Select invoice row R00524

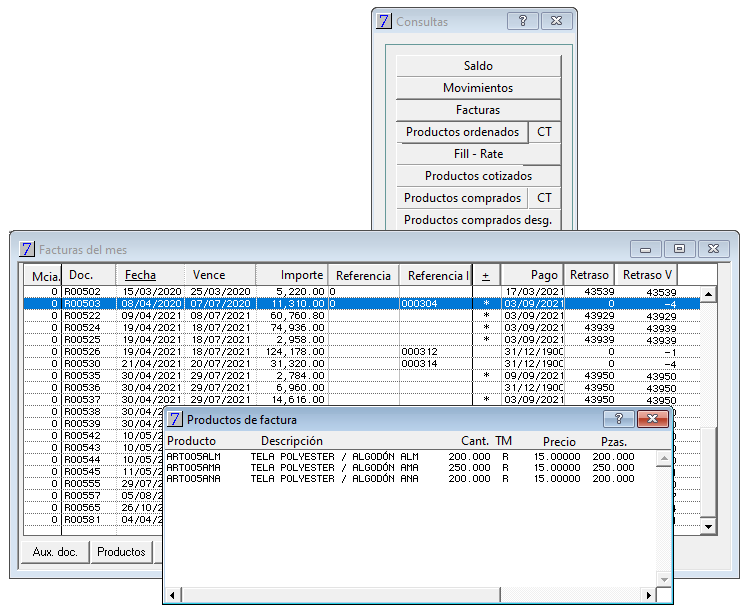[362, 328]
